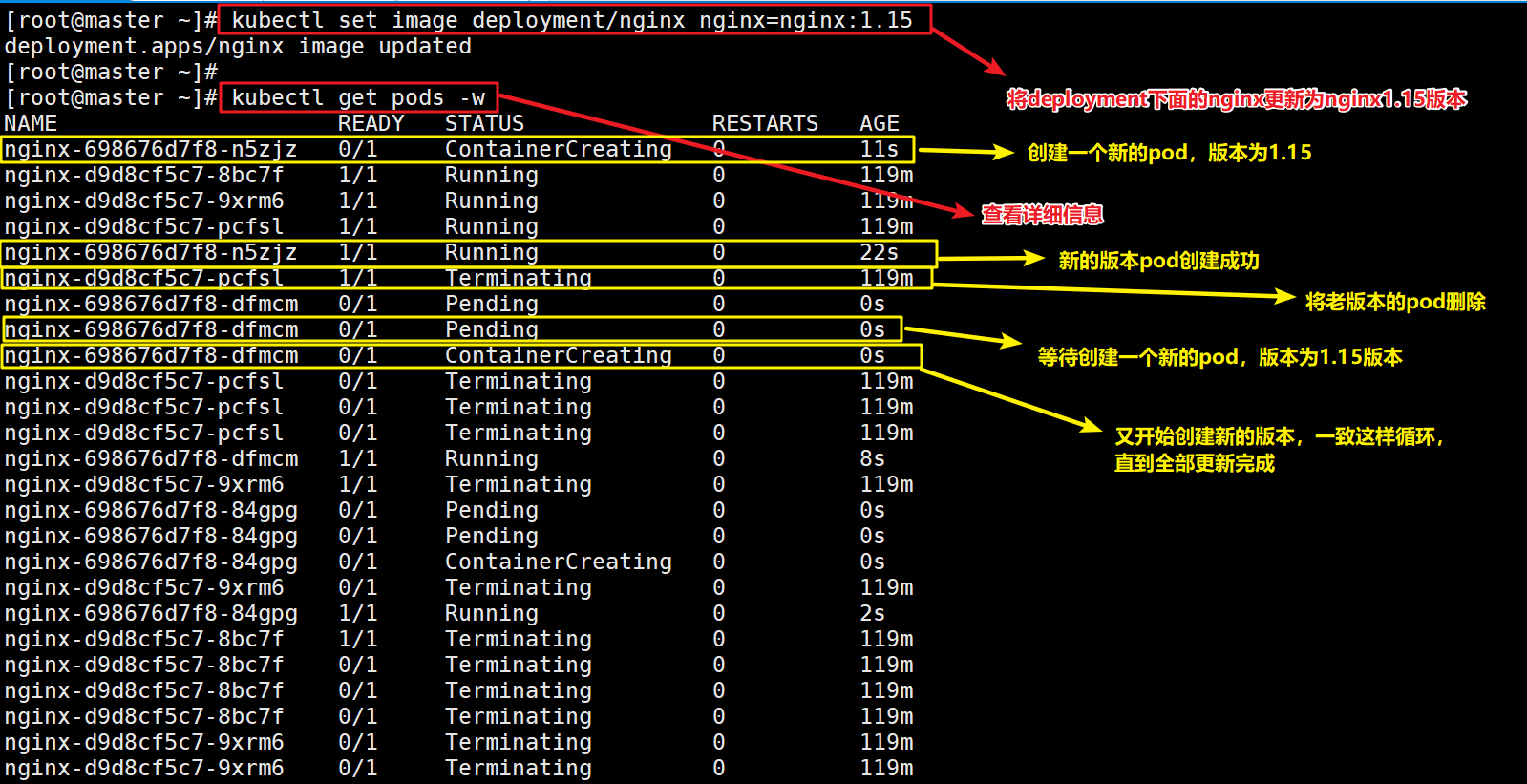Click the RESTARTS column header
This screenshot has width=1527, height=784.
click(x=765, y=123)
